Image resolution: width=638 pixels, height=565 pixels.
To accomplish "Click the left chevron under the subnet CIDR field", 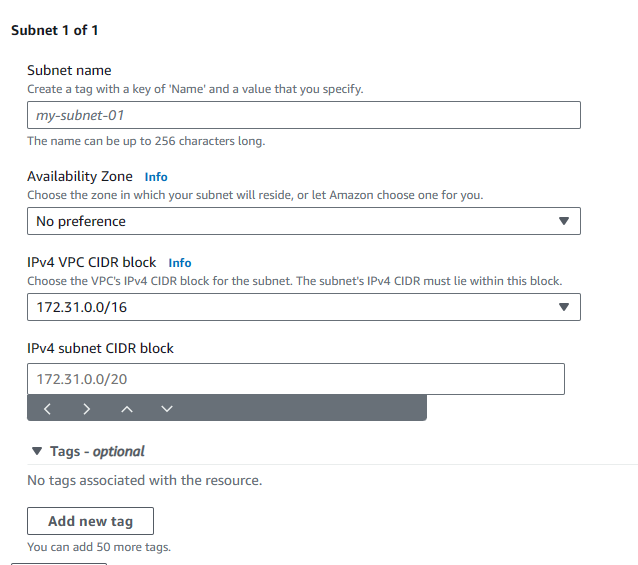I will pos(47,408).
